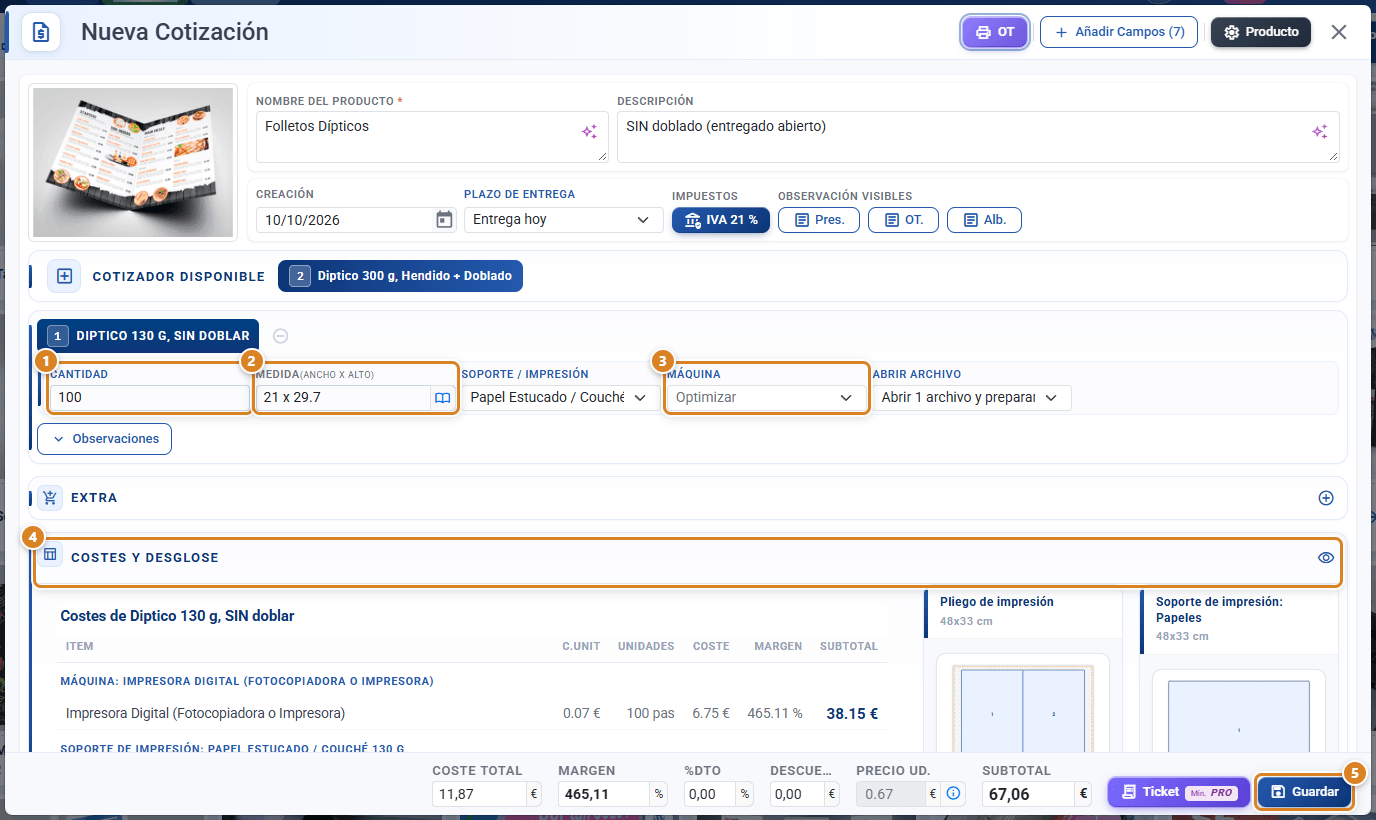
Task: Click the AI sparkle icon in product name field
Action: 590,132
